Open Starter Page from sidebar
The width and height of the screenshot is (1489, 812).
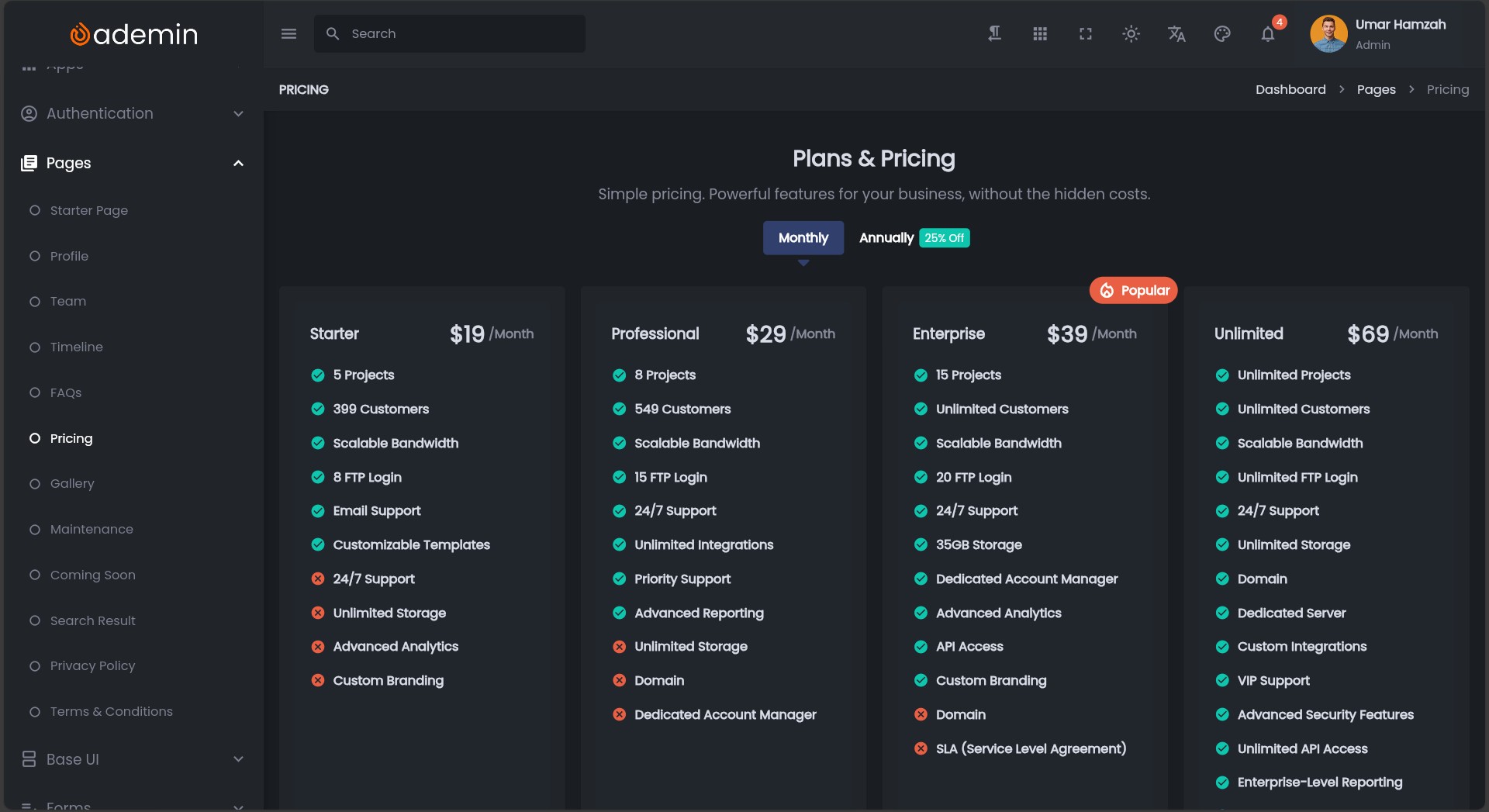click(x=88, y=211)
